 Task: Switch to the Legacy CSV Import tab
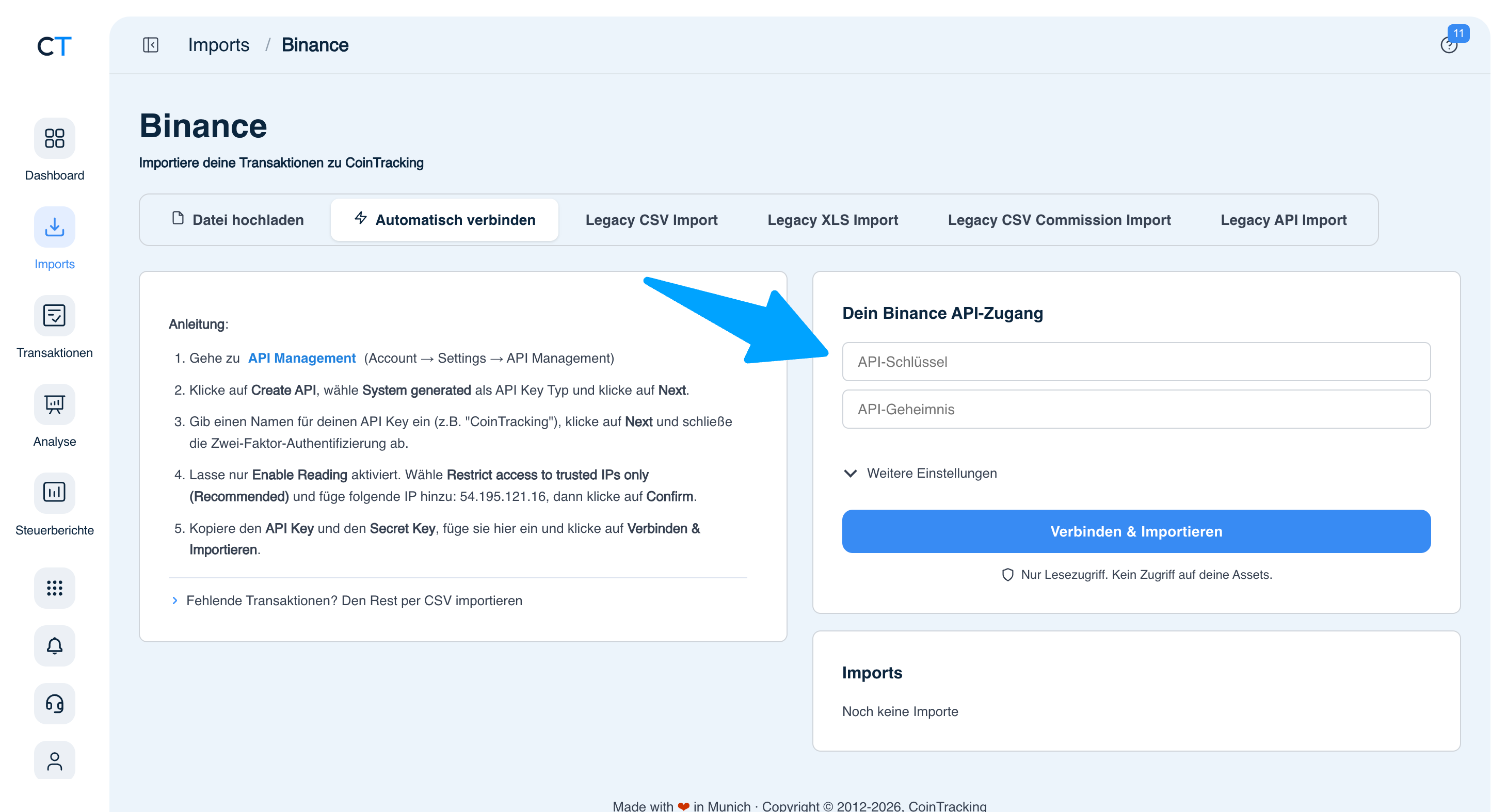click(651, 220)
